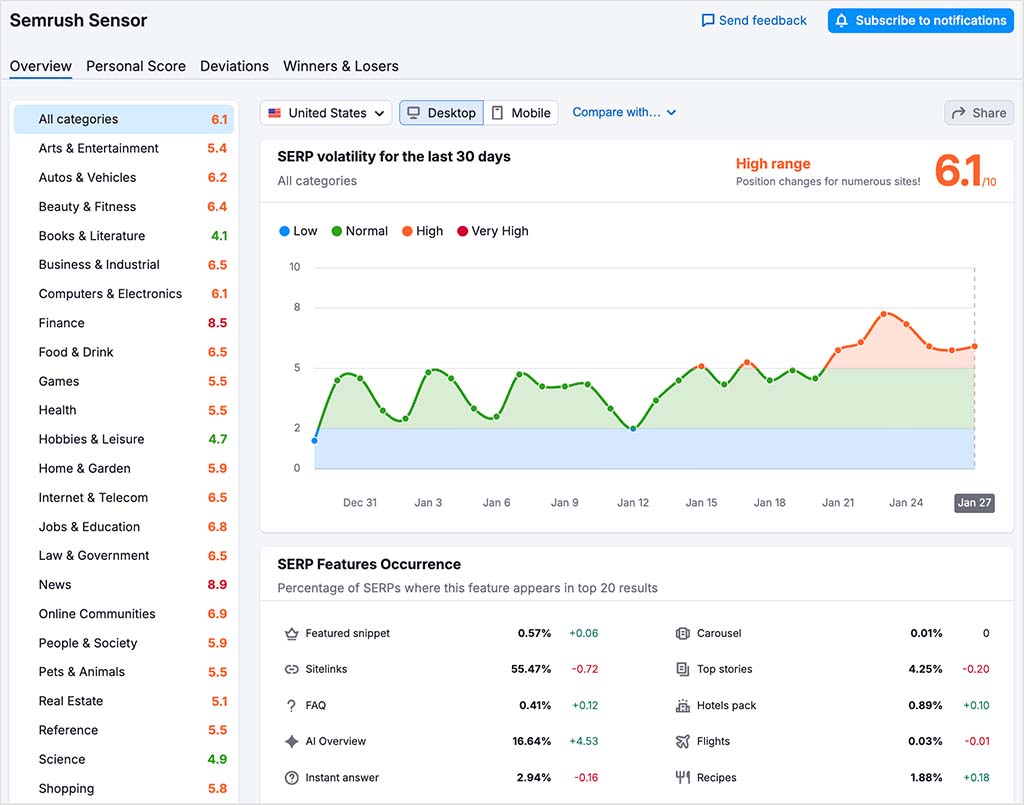Switch to Desktop device view
This screenshot has height=805, width=1024.
pos(441,113)
